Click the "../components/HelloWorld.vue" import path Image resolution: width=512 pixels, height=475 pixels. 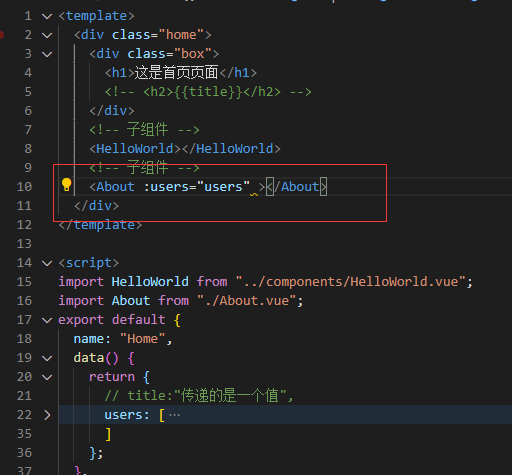point(350,282)
